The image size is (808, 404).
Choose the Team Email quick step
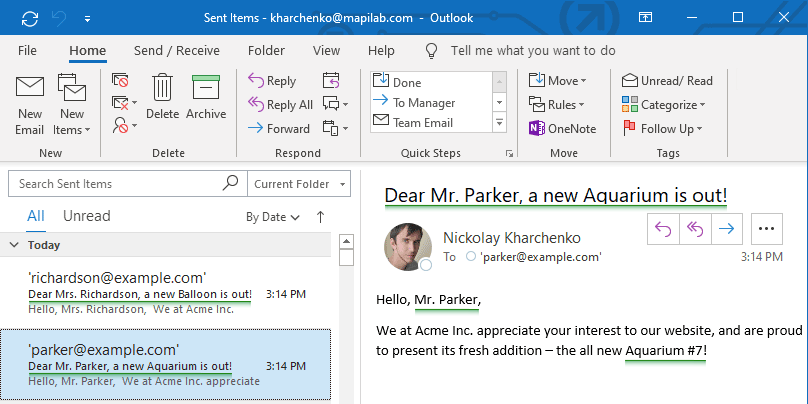431,123
